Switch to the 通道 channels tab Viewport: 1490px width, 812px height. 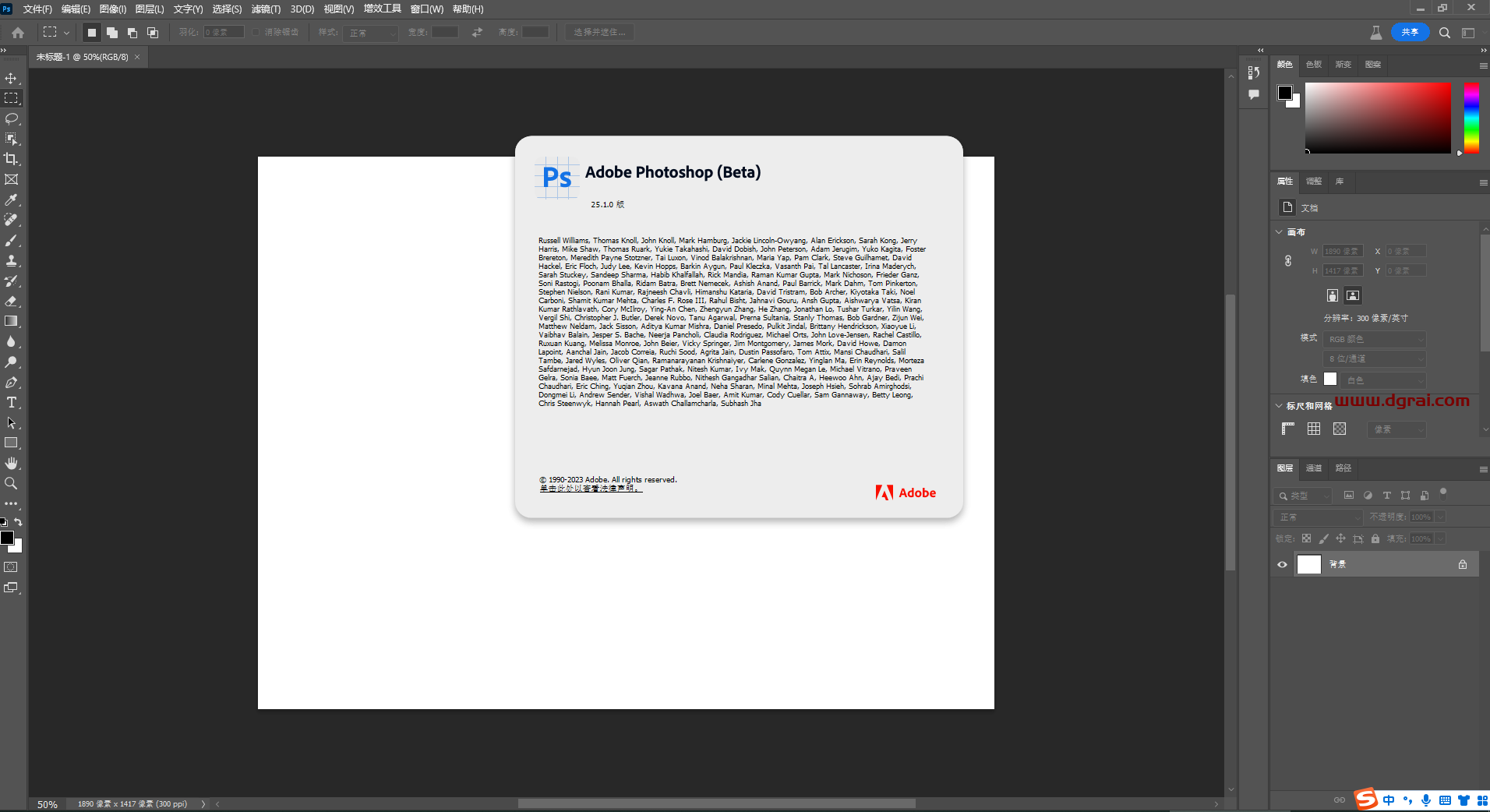(x=1314, y=468)
